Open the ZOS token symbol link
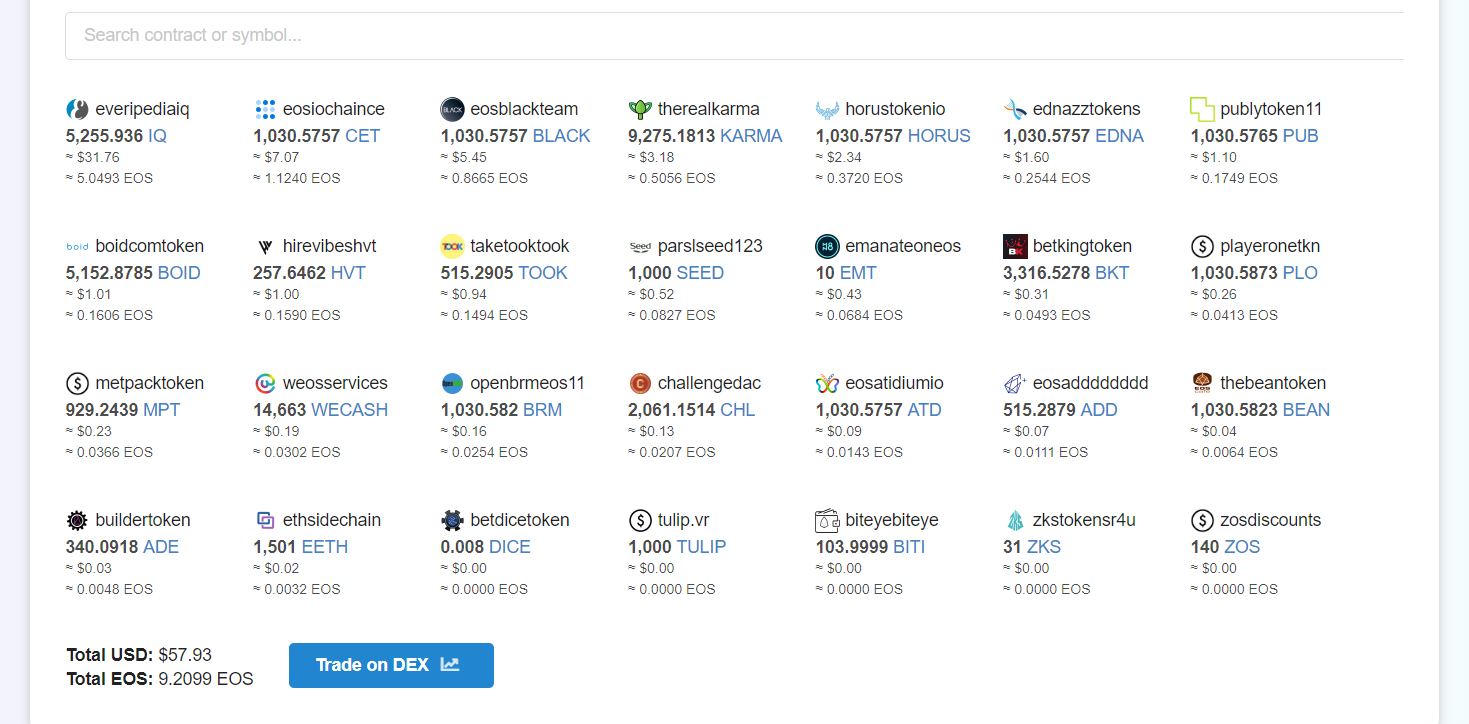The image size is (1469, 724). [1241, 547]
